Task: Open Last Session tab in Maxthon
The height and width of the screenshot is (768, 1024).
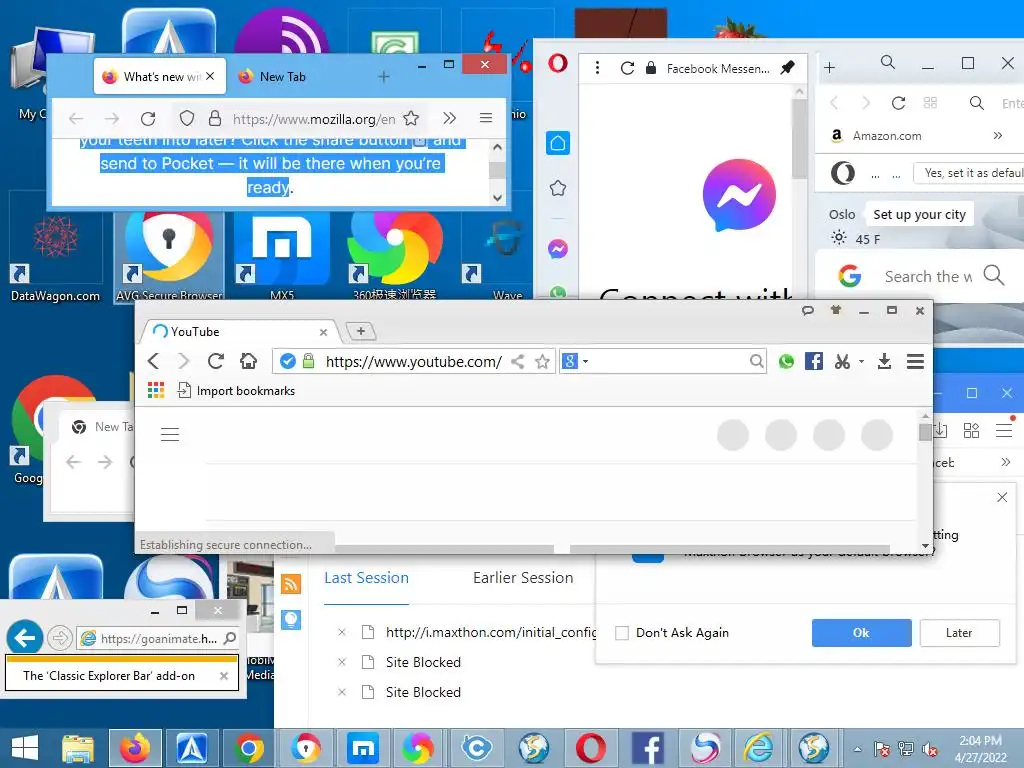Action: click(366, 578)
